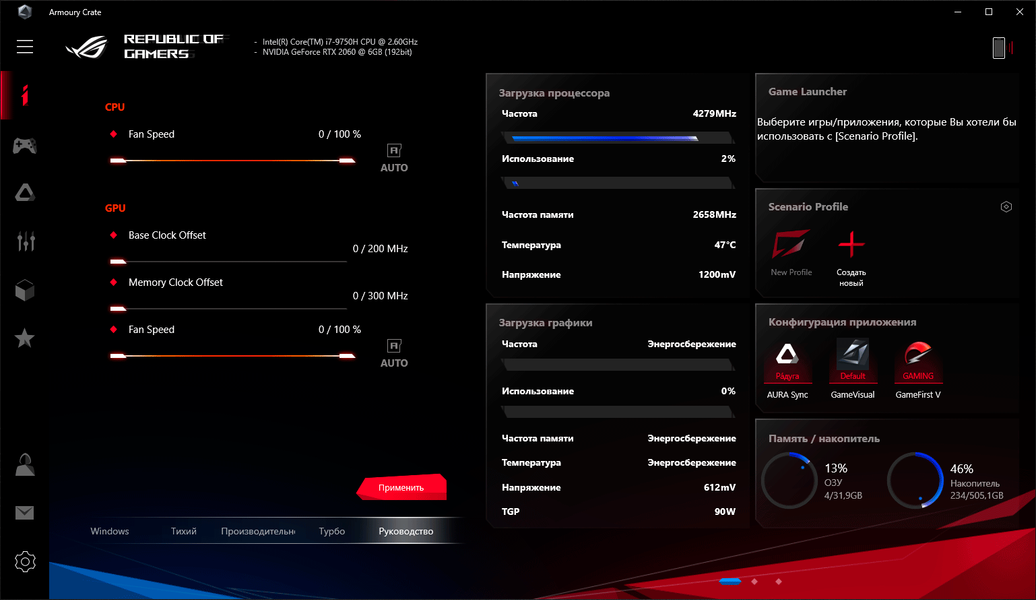Go to first dashboard page indicator

[730, 581]
